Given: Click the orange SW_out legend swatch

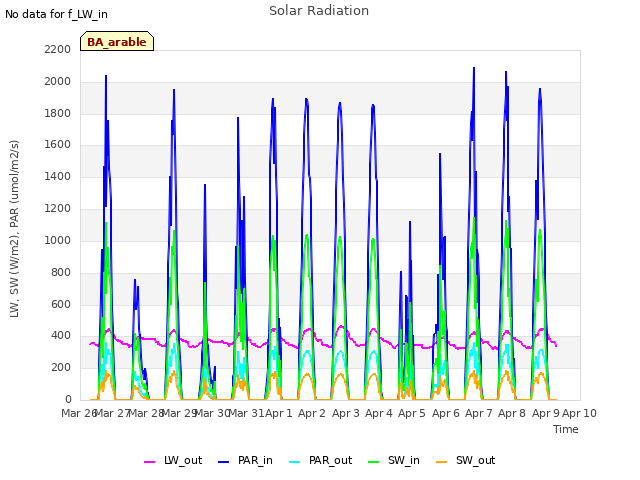Looking at the screenshot, I should (441, 462).
